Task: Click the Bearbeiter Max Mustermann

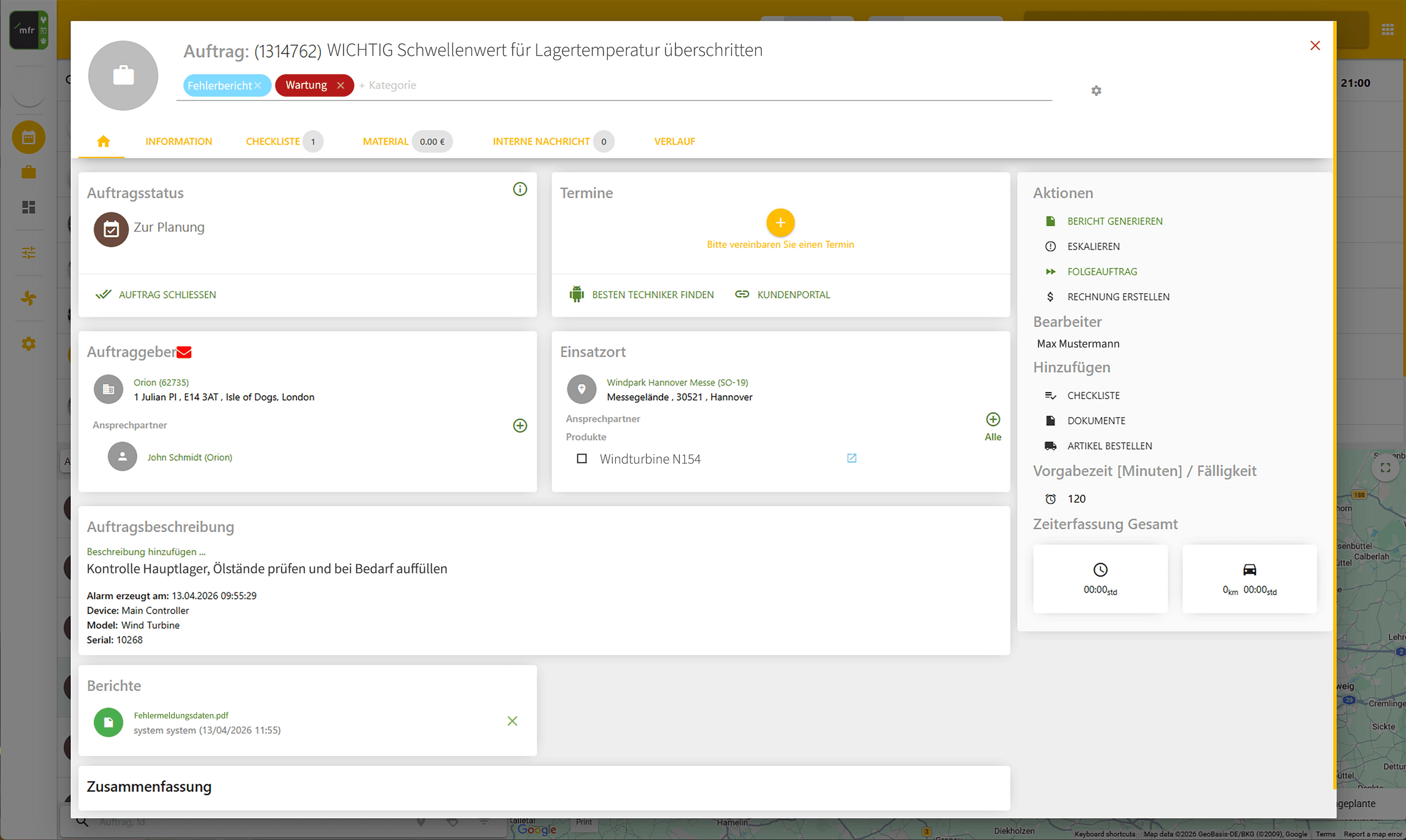Action: tap(1078, 344)
